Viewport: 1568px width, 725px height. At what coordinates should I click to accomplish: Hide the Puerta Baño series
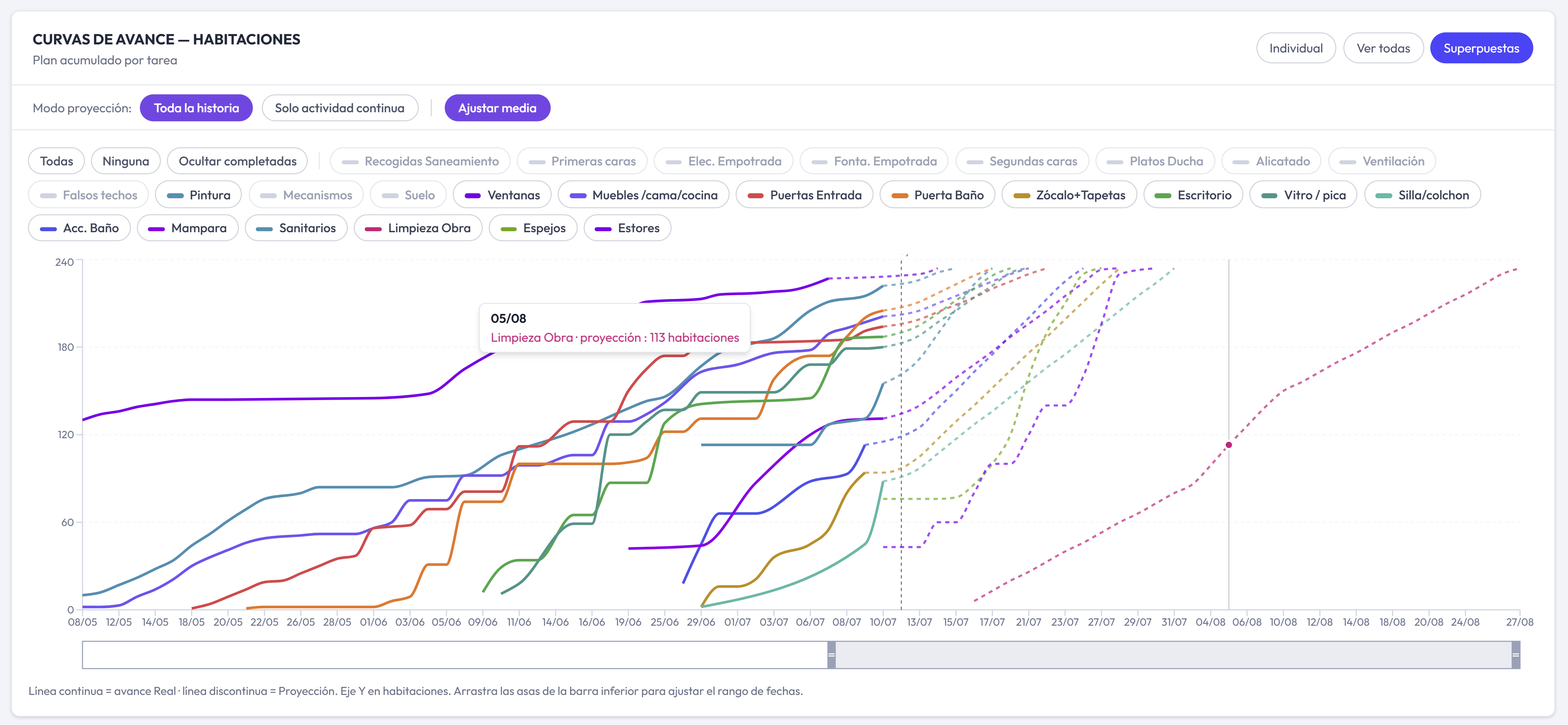pyautogui.click(x=937, y=195)
